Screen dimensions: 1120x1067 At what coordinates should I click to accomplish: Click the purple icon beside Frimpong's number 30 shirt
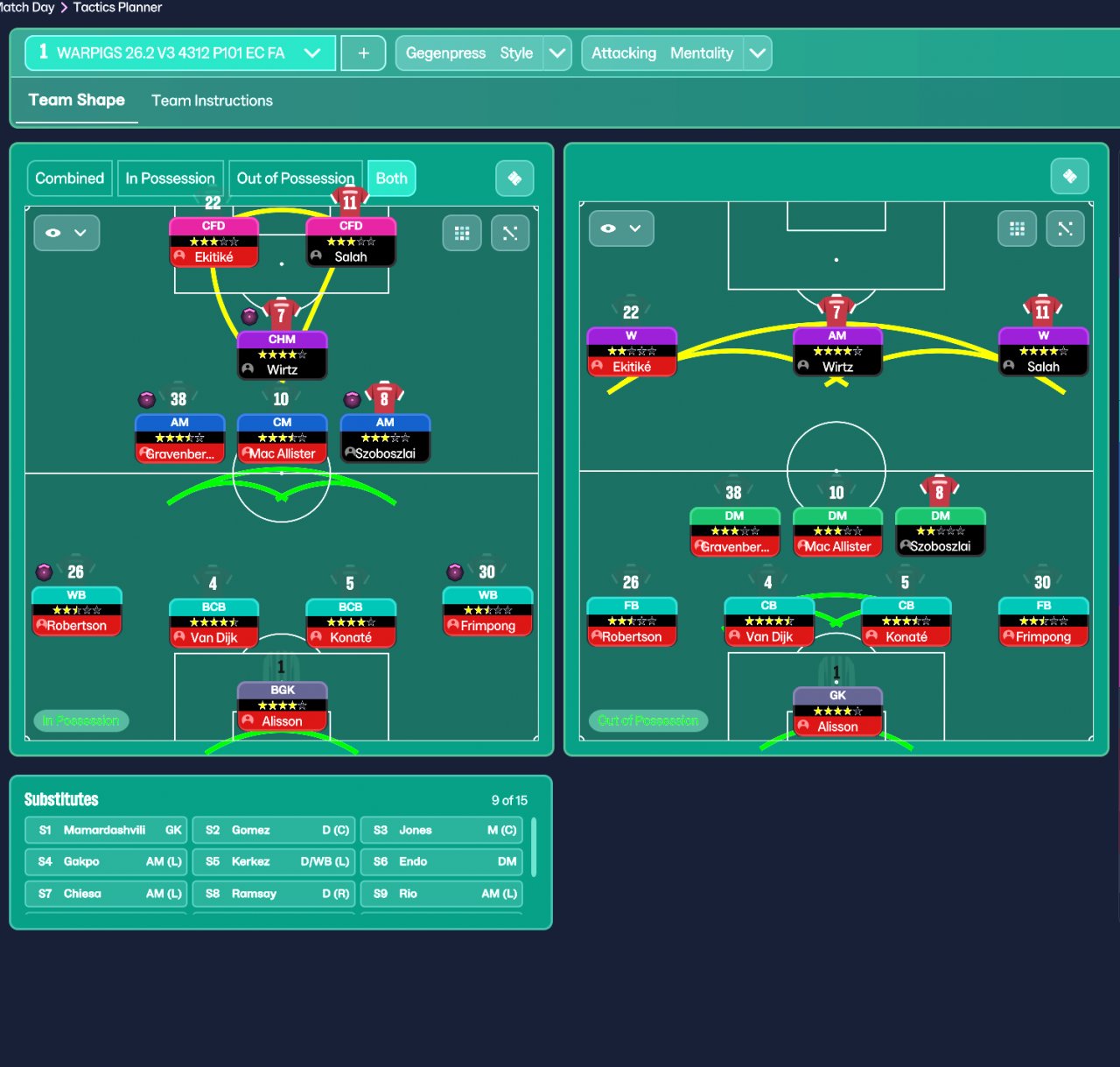(x=454, y=572)
